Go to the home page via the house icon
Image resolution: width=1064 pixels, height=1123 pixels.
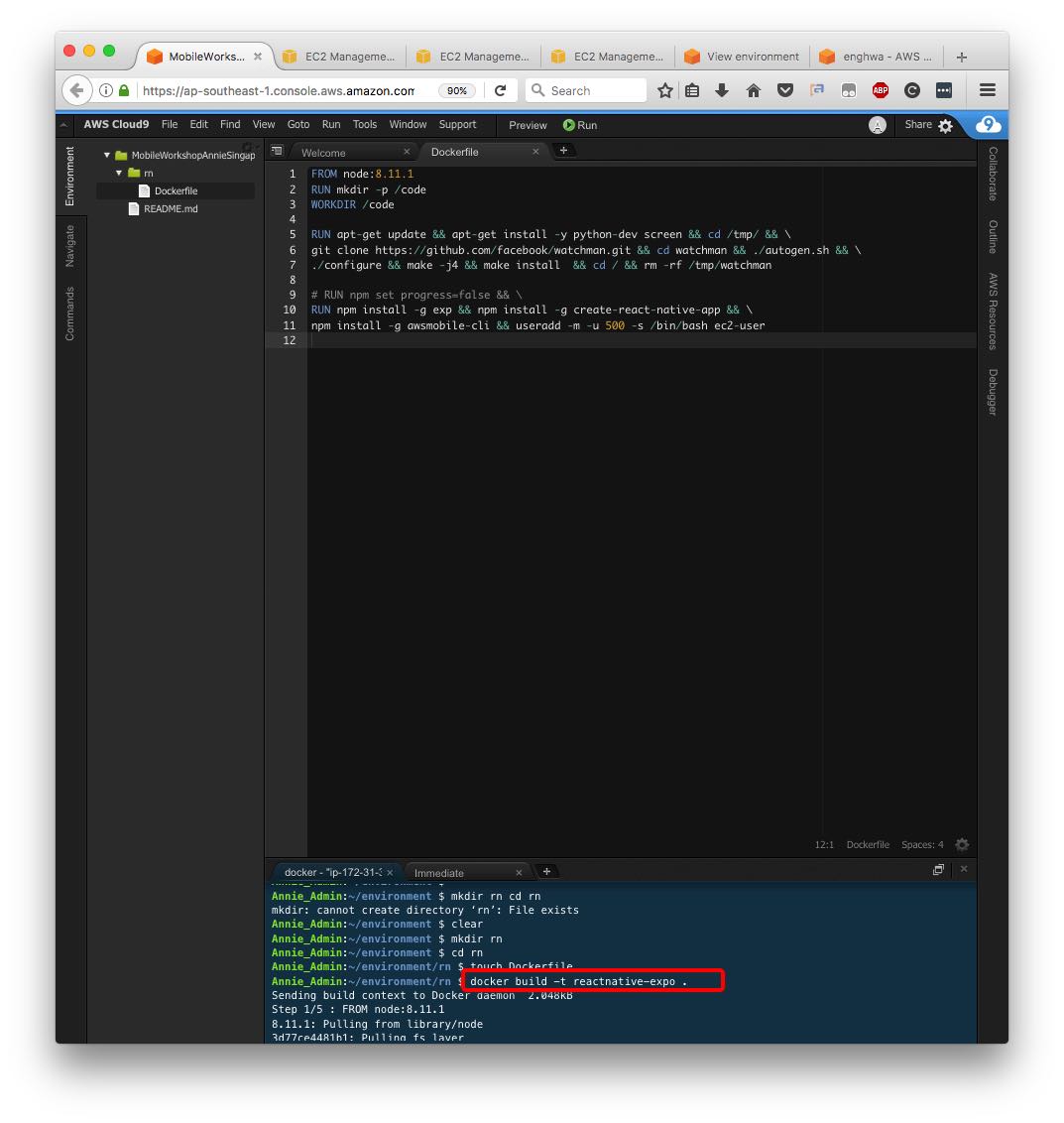pos(754,91)
